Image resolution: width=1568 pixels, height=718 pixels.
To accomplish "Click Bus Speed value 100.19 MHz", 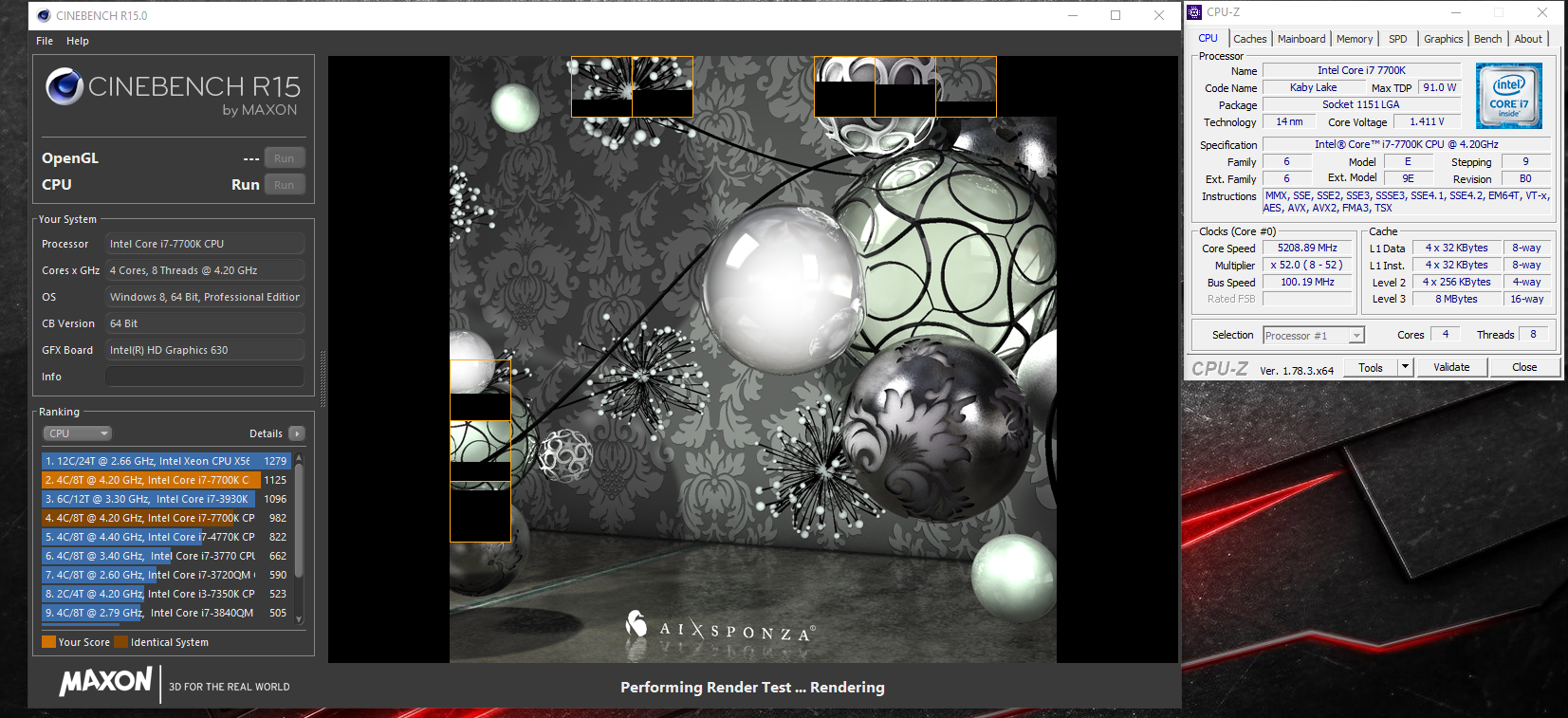I will pos(1307,283).
